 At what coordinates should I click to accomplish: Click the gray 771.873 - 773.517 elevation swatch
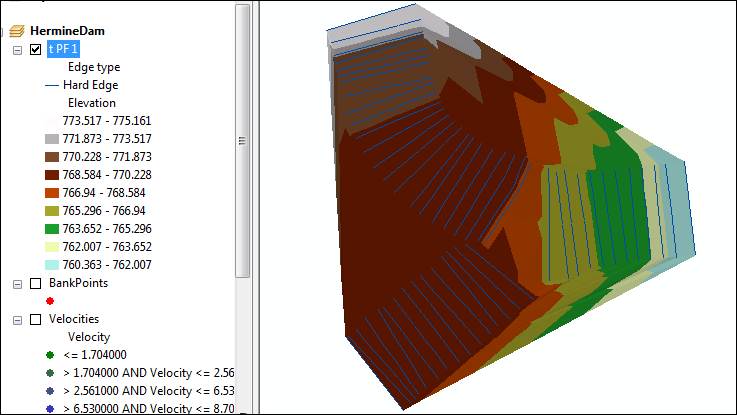[x=52, y=139]
